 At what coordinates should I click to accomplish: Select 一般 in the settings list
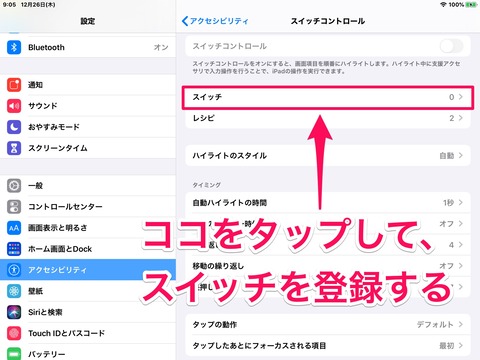click(88, 185)
